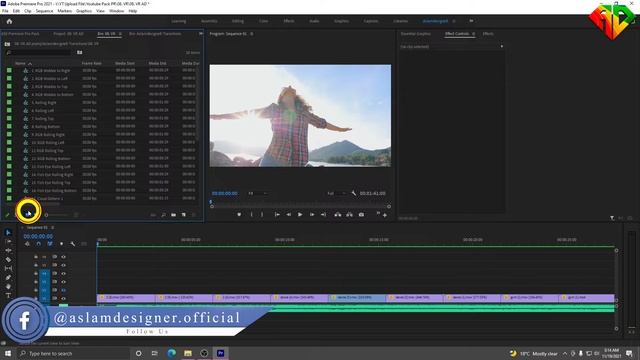Click label color swatch of 5 Rolling Right
Viewport: 640px width, 360px height.
9,102
